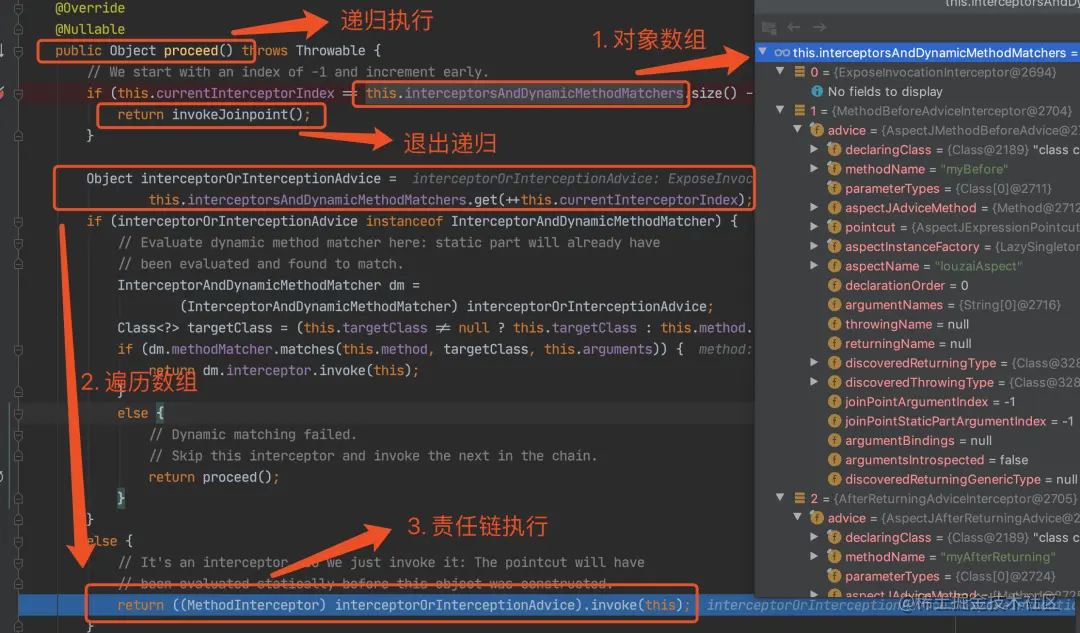Expand the aspectJAdviceMethod node
Viewport: 1080px width, 633px height.
point(814,207)
